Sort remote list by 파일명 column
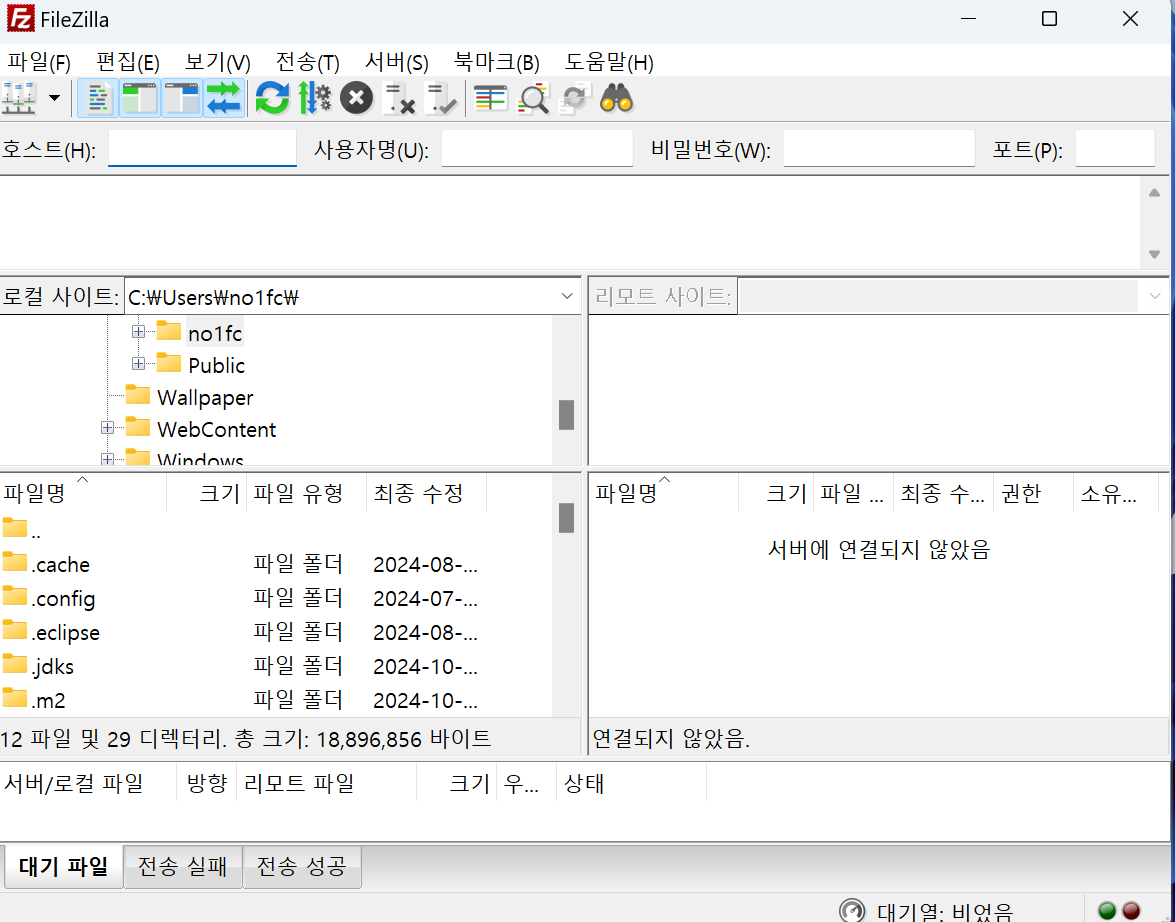Viewport: 1175px width, 922px height. 664,492
